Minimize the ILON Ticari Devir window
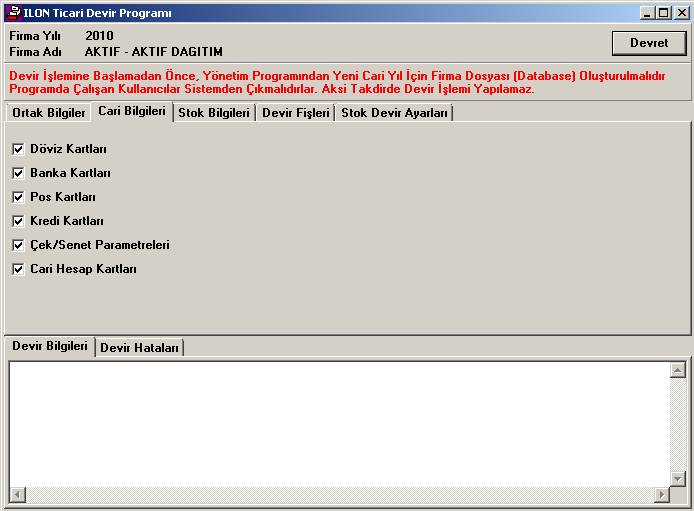This screenshot has height=511, width=694. [x=647, y=13]
